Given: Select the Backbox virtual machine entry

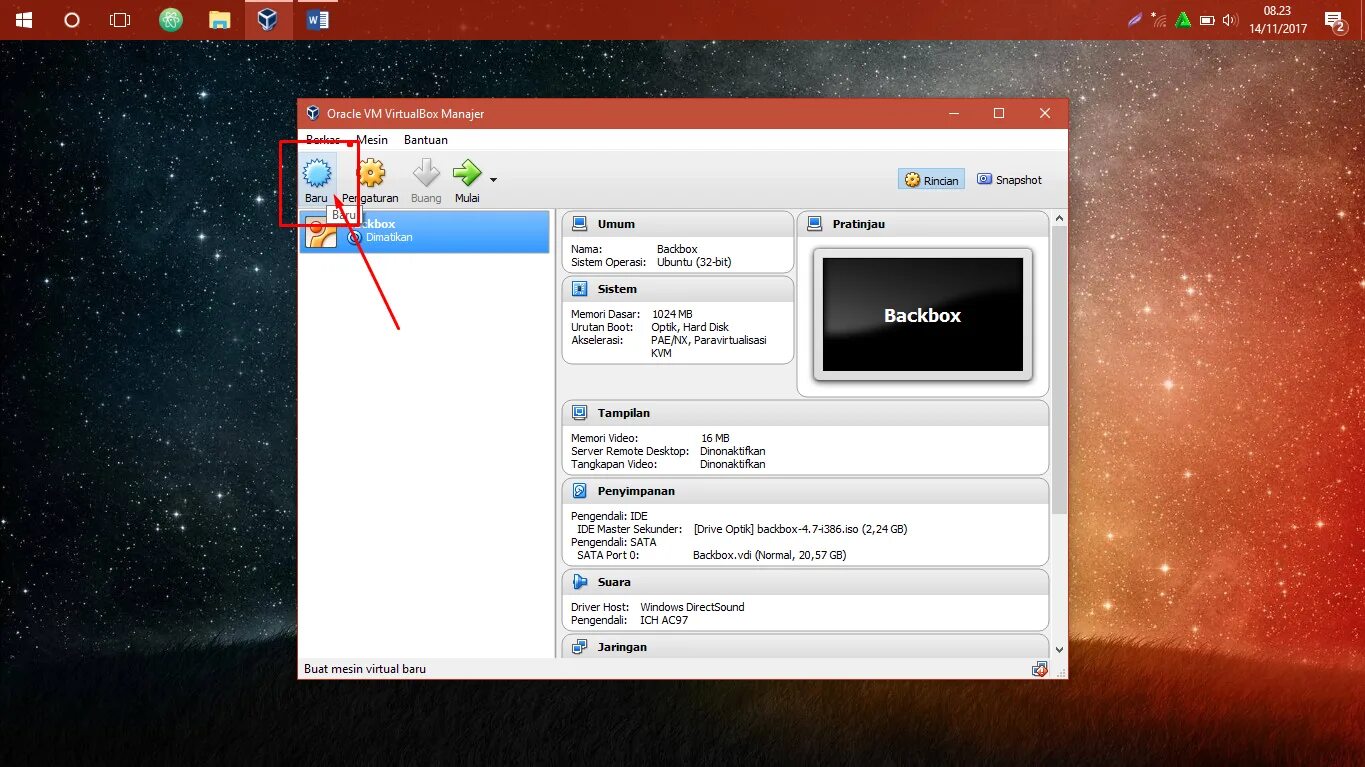Looking at the screenshot, I should tap(425, 231).
